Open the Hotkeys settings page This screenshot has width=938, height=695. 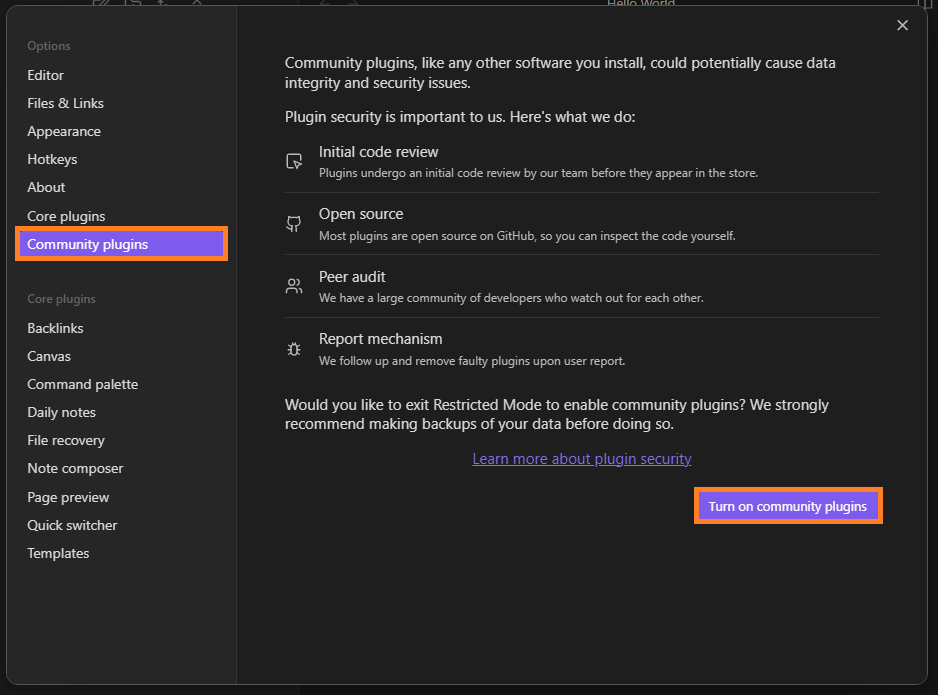click(x=52, y=159)
